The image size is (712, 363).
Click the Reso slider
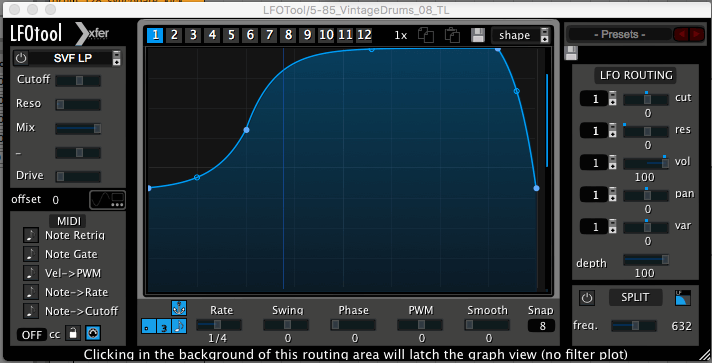click(78, 105)
